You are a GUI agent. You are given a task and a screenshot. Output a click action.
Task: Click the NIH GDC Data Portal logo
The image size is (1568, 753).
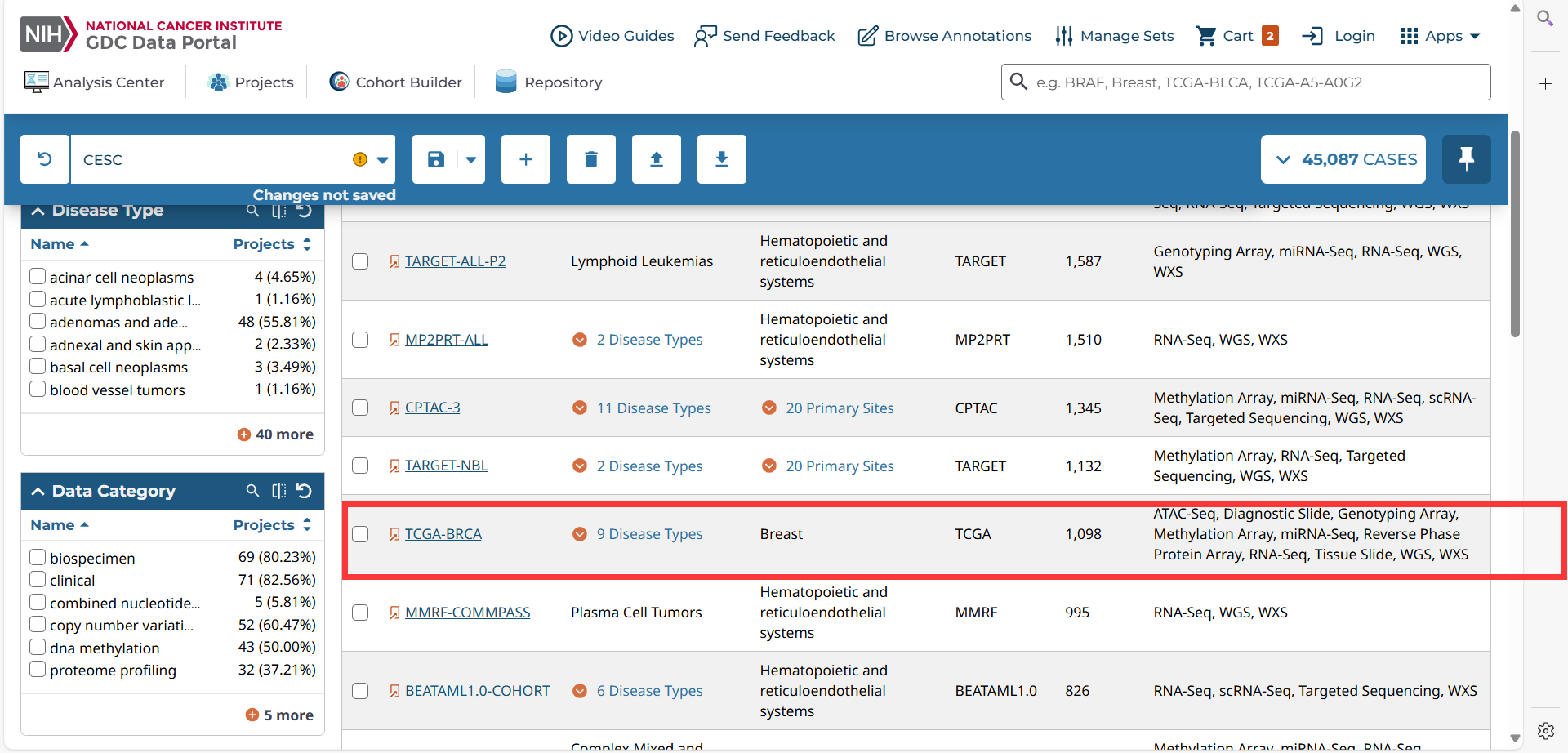click(152, 35)
